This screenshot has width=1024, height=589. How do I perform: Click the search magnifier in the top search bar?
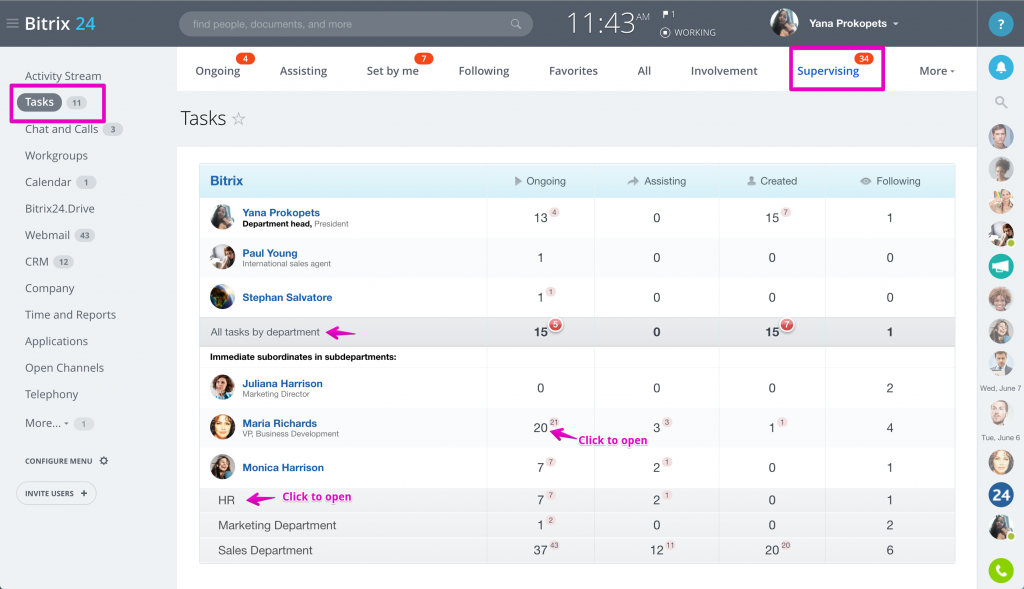pos(516,24)
